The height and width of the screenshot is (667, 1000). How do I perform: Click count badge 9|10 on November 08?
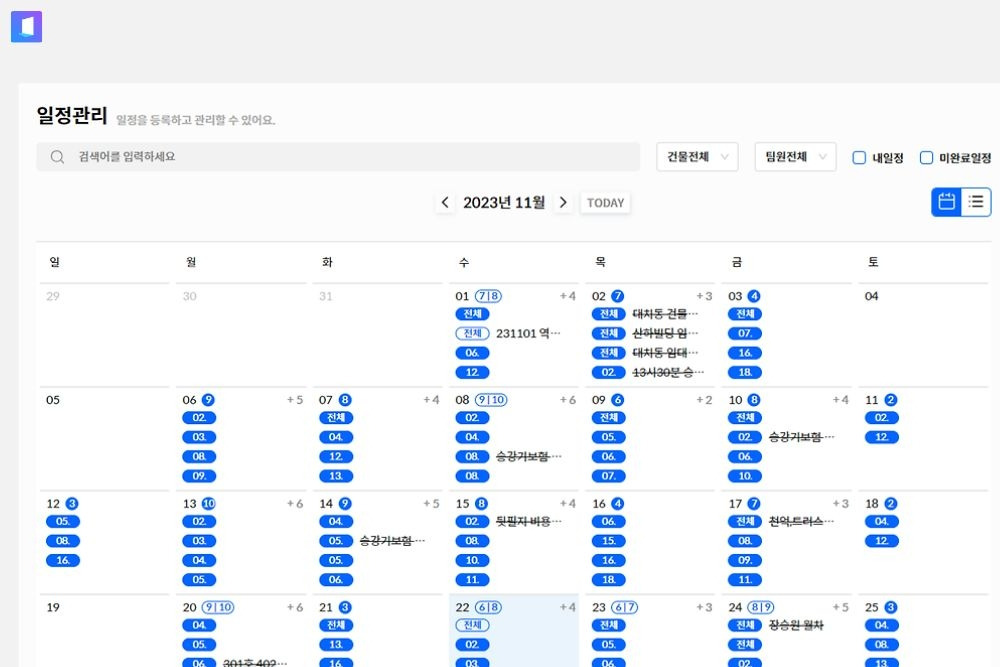coord(491,400)
